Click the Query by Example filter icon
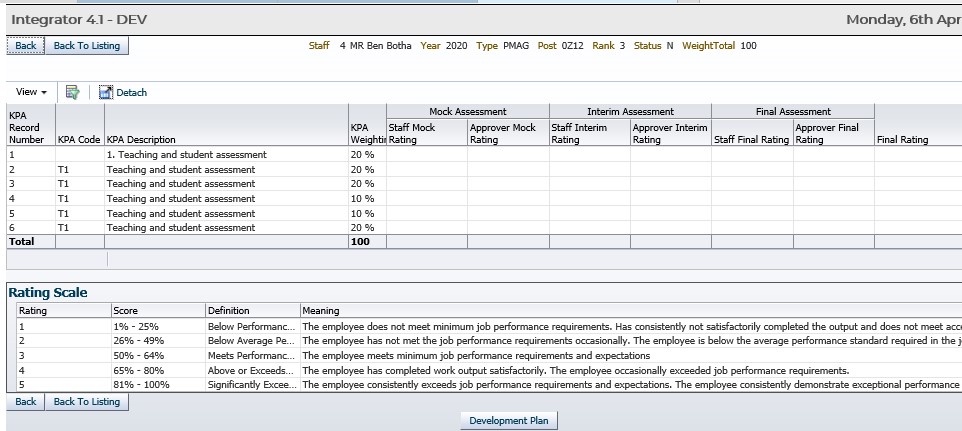The width and height of the screenshot is (962, 431). [72, 92]
